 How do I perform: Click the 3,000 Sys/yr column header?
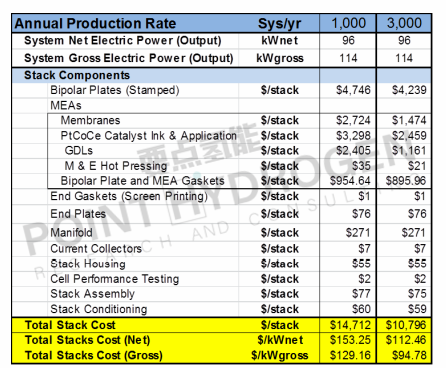(404, 23)
